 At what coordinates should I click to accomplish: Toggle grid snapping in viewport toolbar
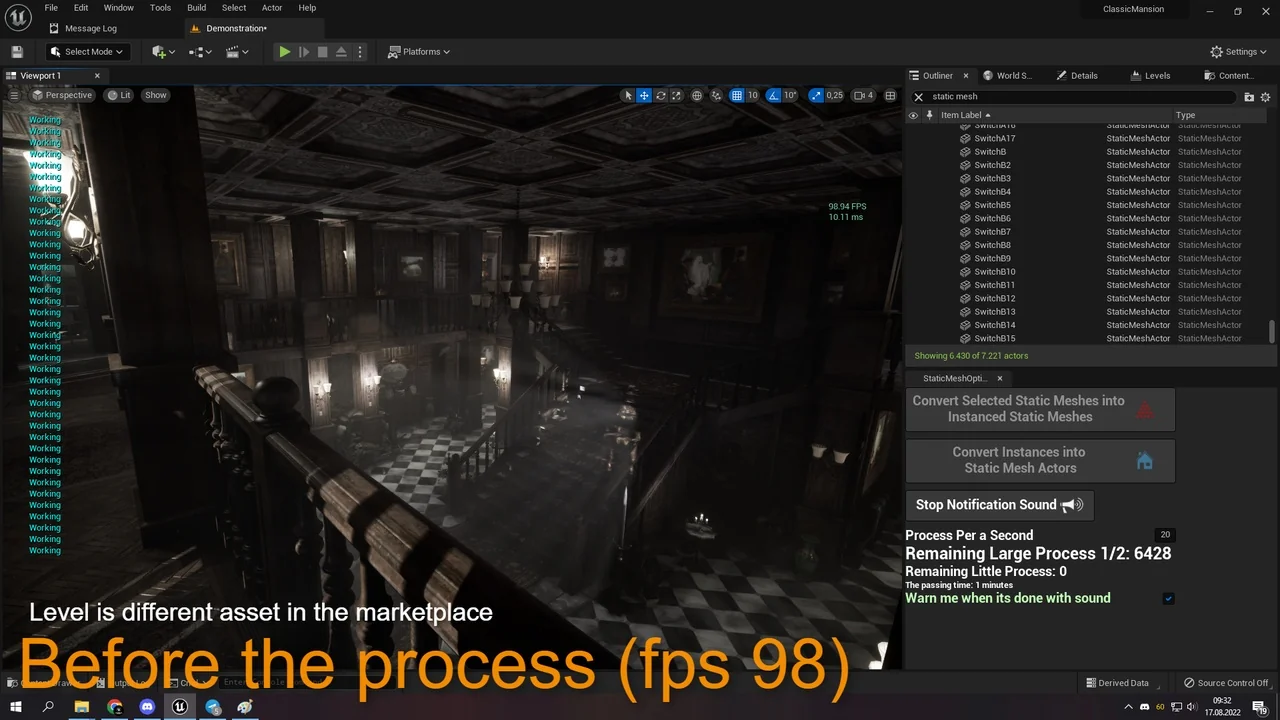pyautogui.click(x=737, y=95)
